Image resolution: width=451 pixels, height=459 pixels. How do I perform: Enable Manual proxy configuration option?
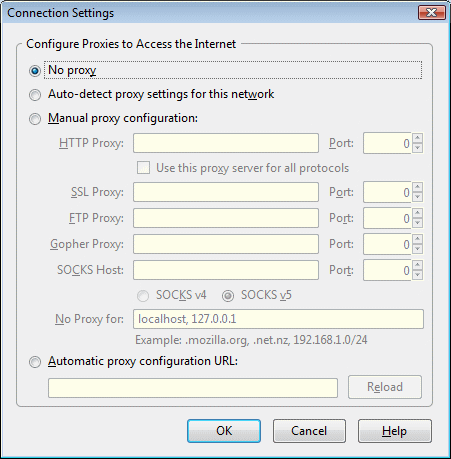point(35,119)
